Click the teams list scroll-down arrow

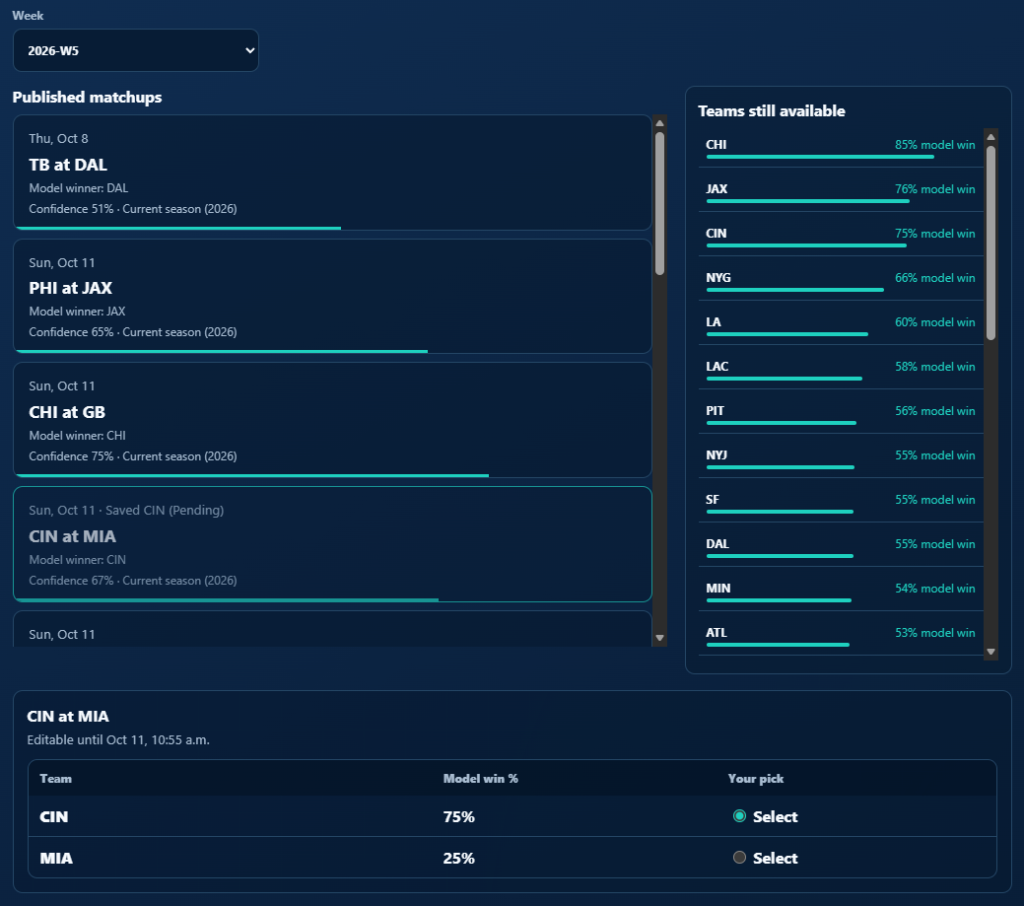tap(991, 652)
